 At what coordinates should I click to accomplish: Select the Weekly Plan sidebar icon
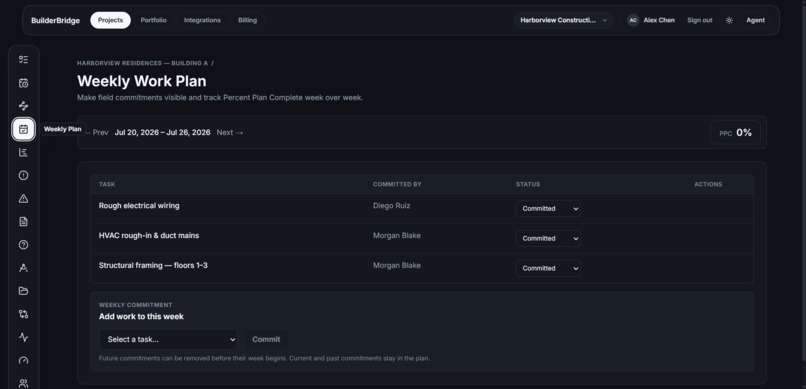(x=23, y=129)
